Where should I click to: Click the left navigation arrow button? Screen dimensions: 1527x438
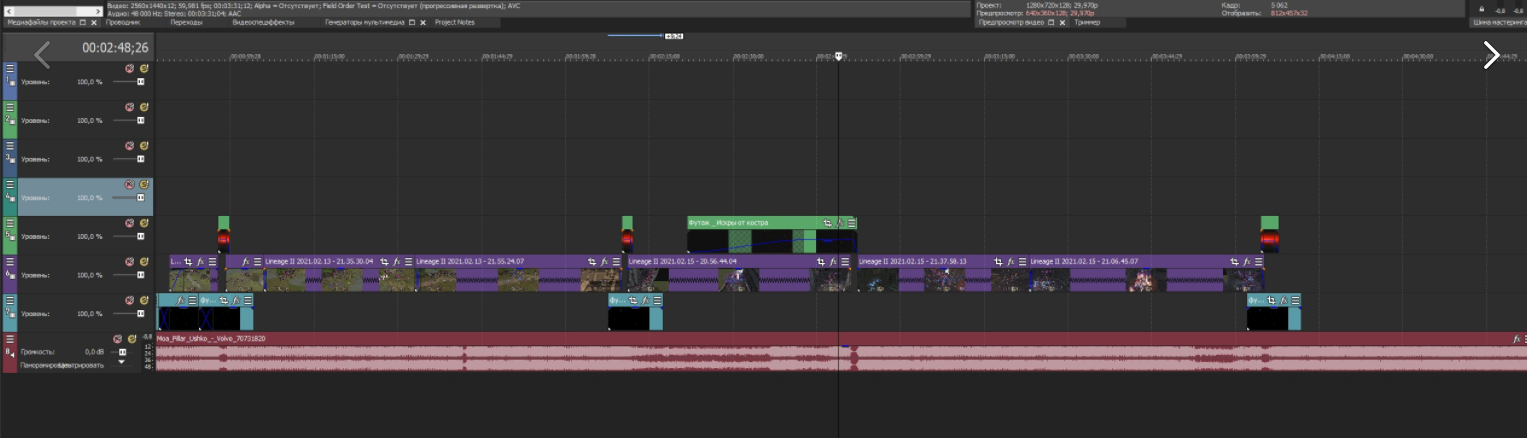(42, 55)
